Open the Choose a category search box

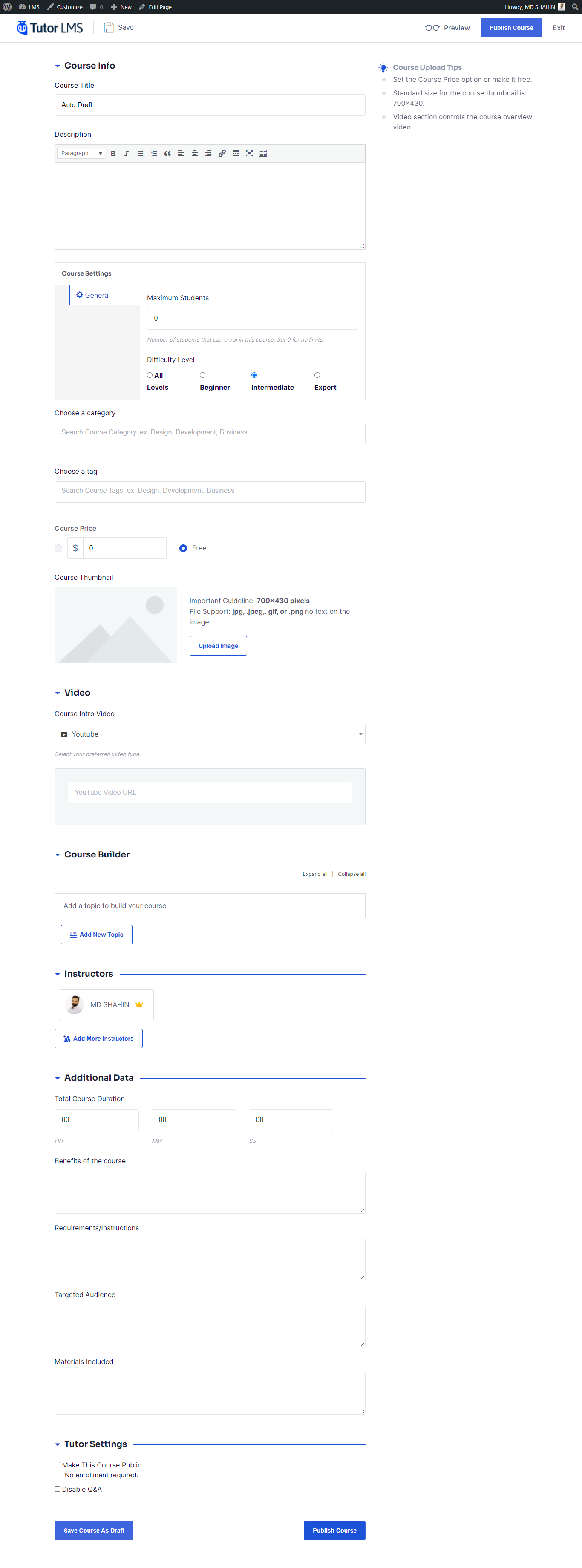tap(210, 433)
